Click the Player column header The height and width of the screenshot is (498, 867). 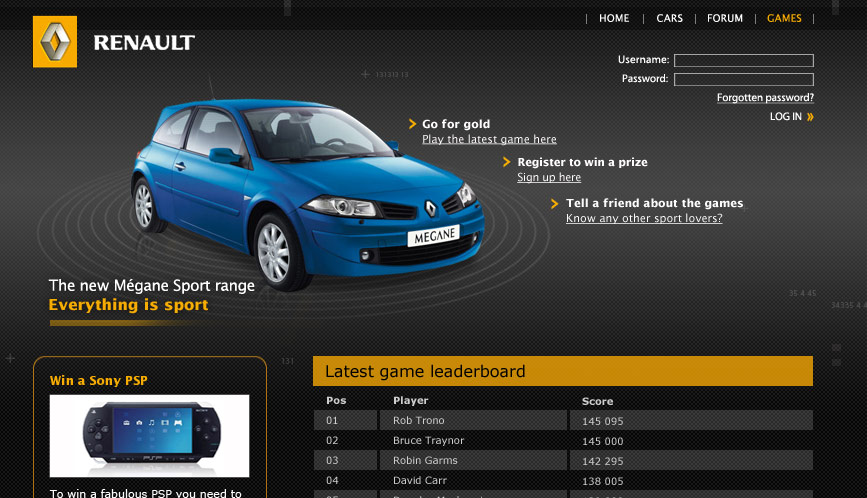click(410, 401)
